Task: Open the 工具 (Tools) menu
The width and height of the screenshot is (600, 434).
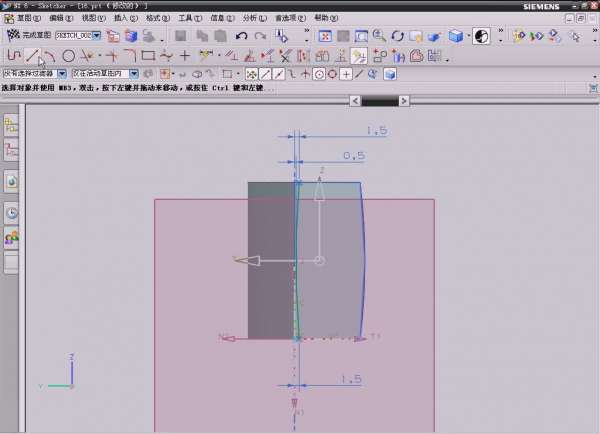Action: click(184, 18)
